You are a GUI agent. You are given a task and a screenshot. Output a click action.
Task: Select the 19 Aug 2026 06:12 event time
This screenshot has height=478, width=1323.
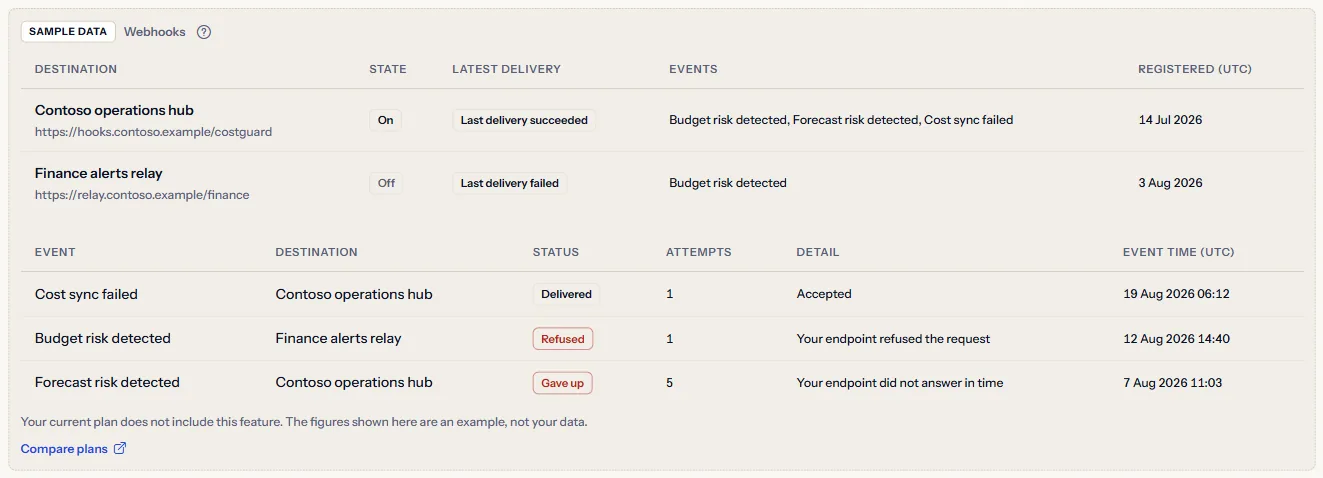pos(1176,295)
